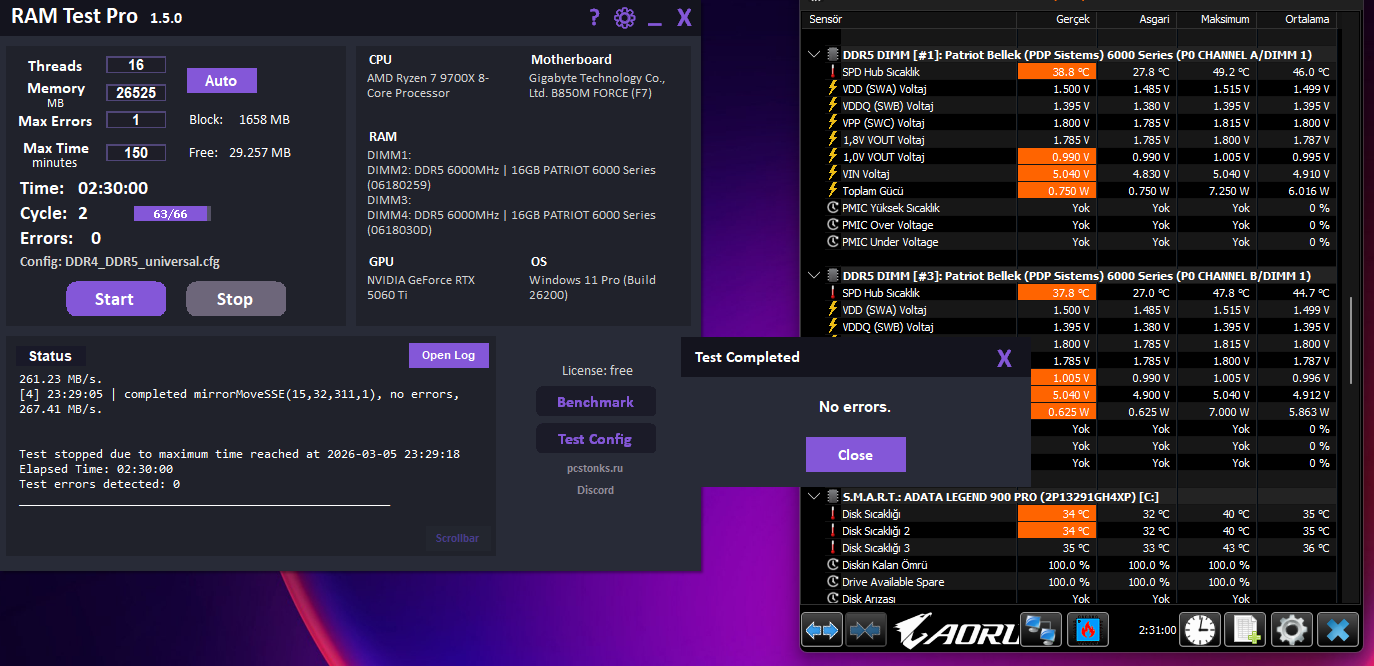
Task: Open the RAM Test Pro help question mark
Action: (x=594, y=17)
